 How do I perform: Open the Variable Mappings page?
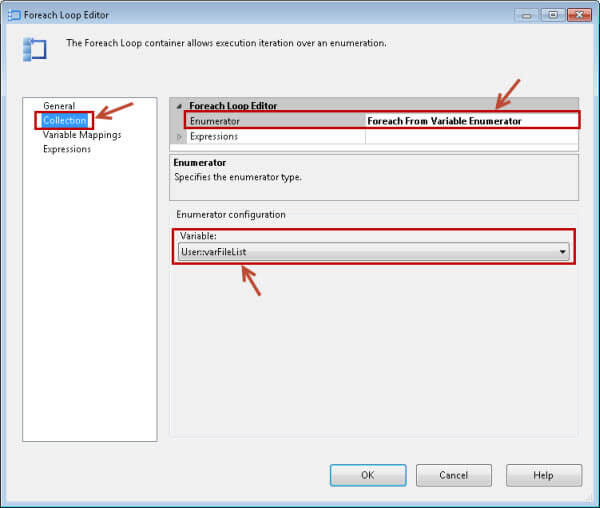82,135
